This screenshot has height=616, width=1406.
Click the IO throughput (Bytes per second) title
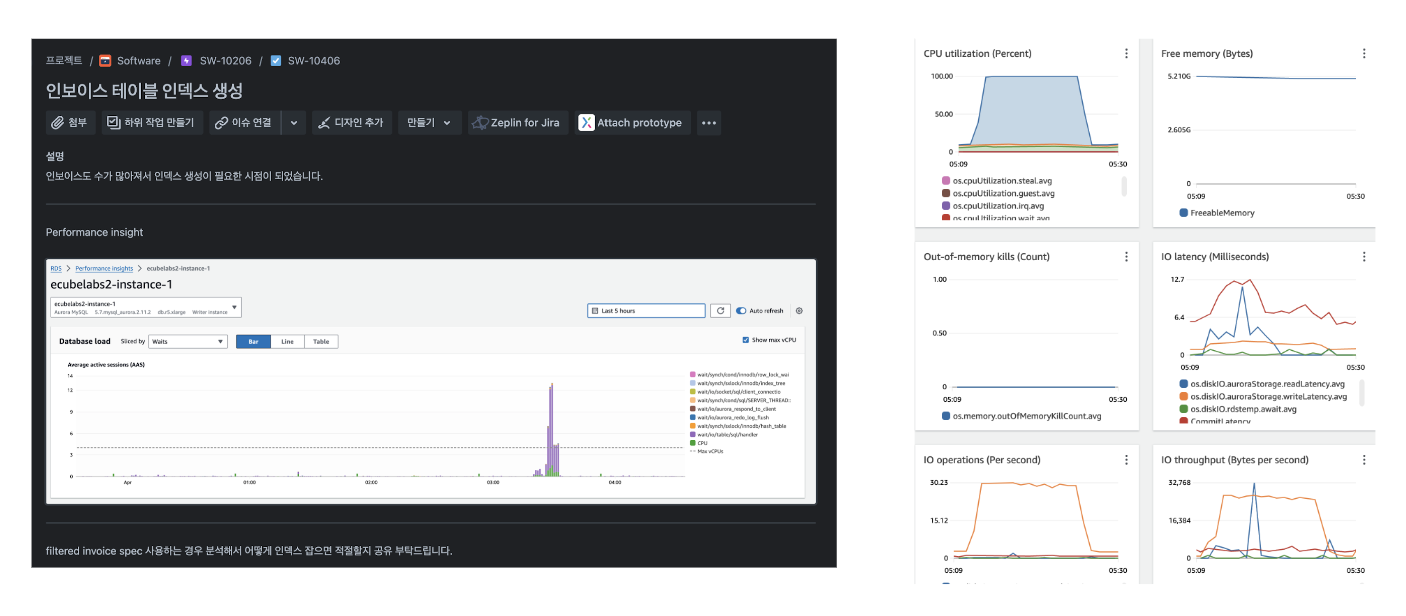(1235, 460)
